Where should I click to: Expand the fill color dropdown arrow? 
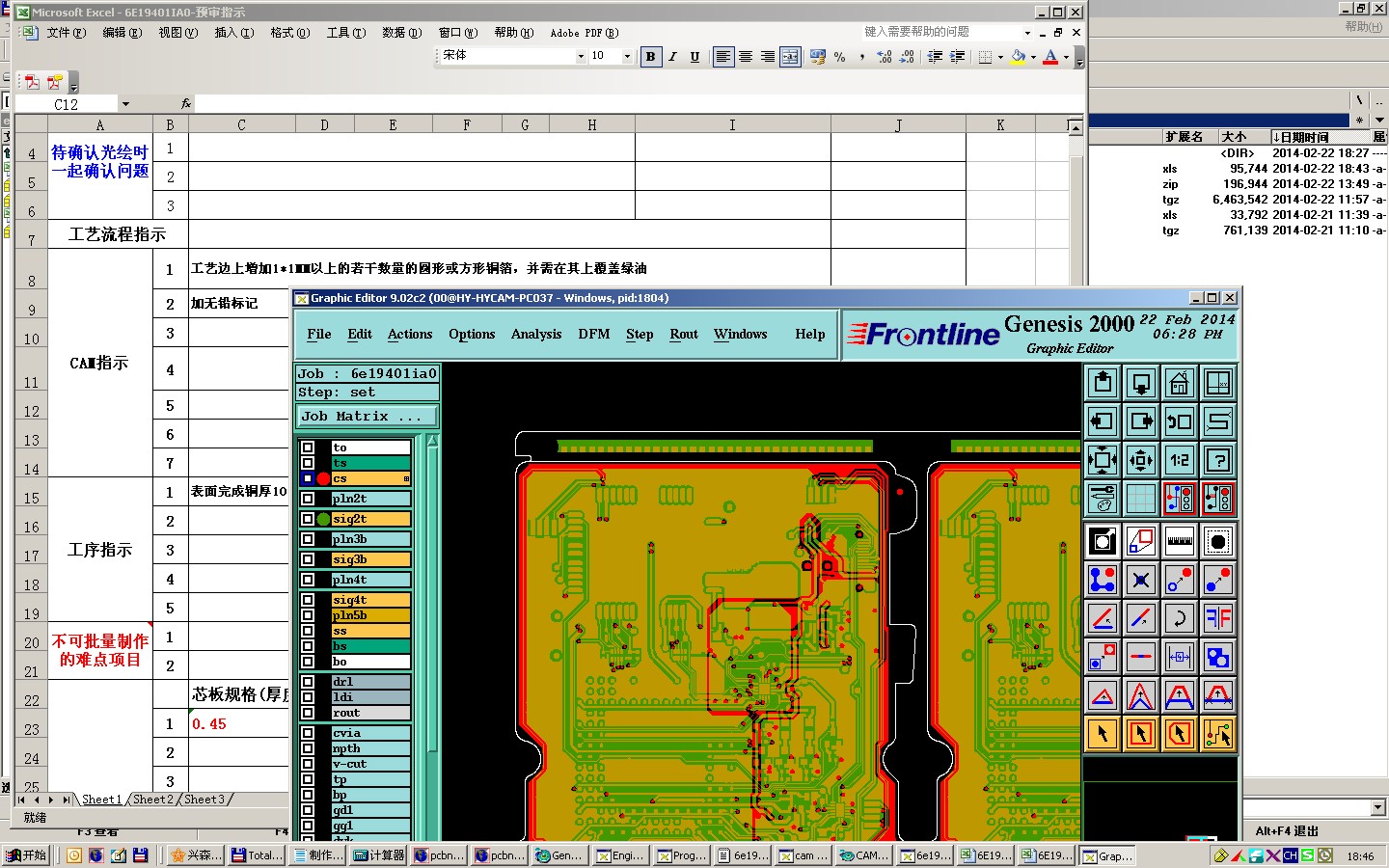[1033, 57]
